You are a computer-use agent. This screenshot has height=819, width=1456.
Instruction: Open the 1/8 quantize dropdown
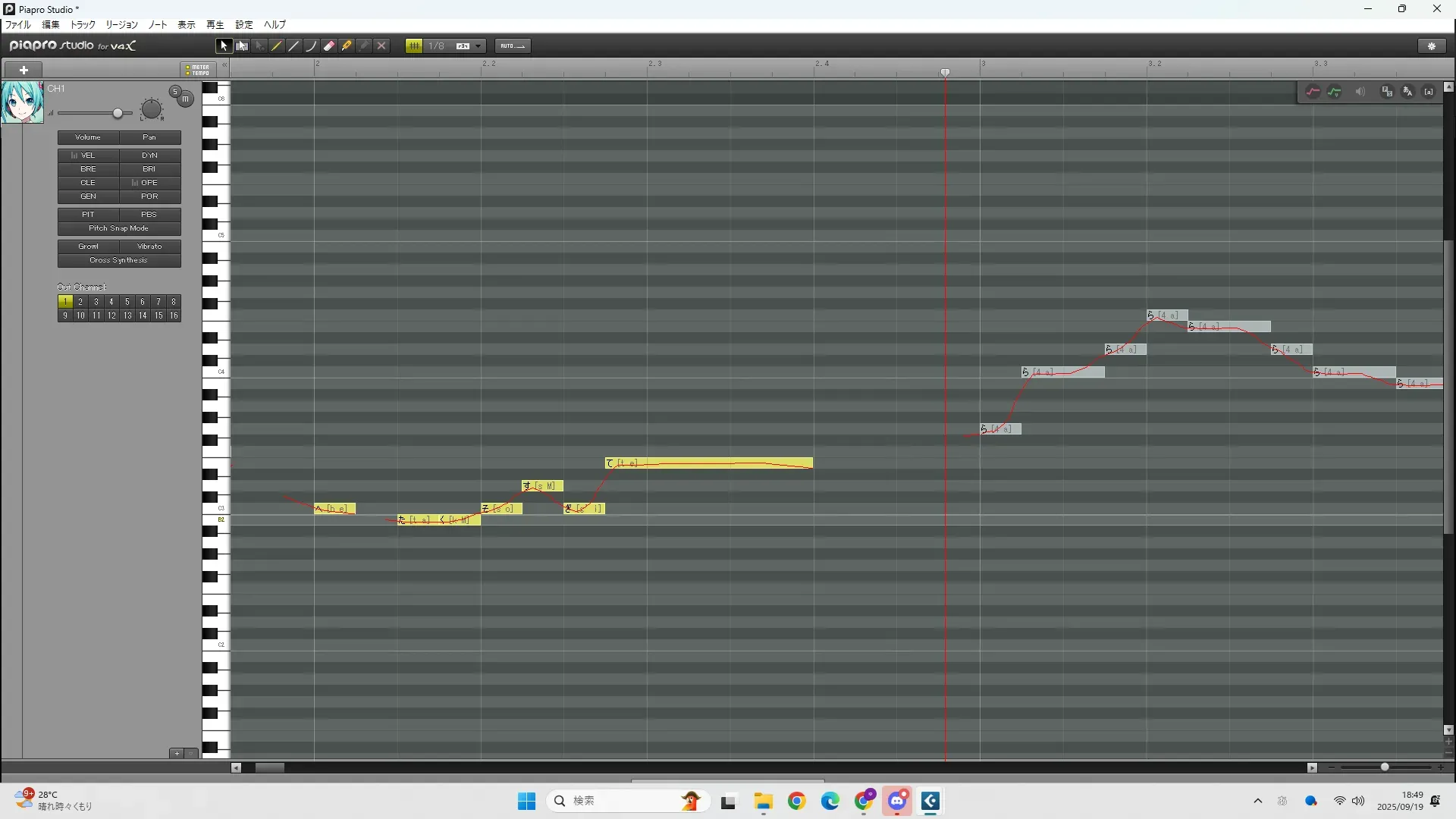coord(478,46)
